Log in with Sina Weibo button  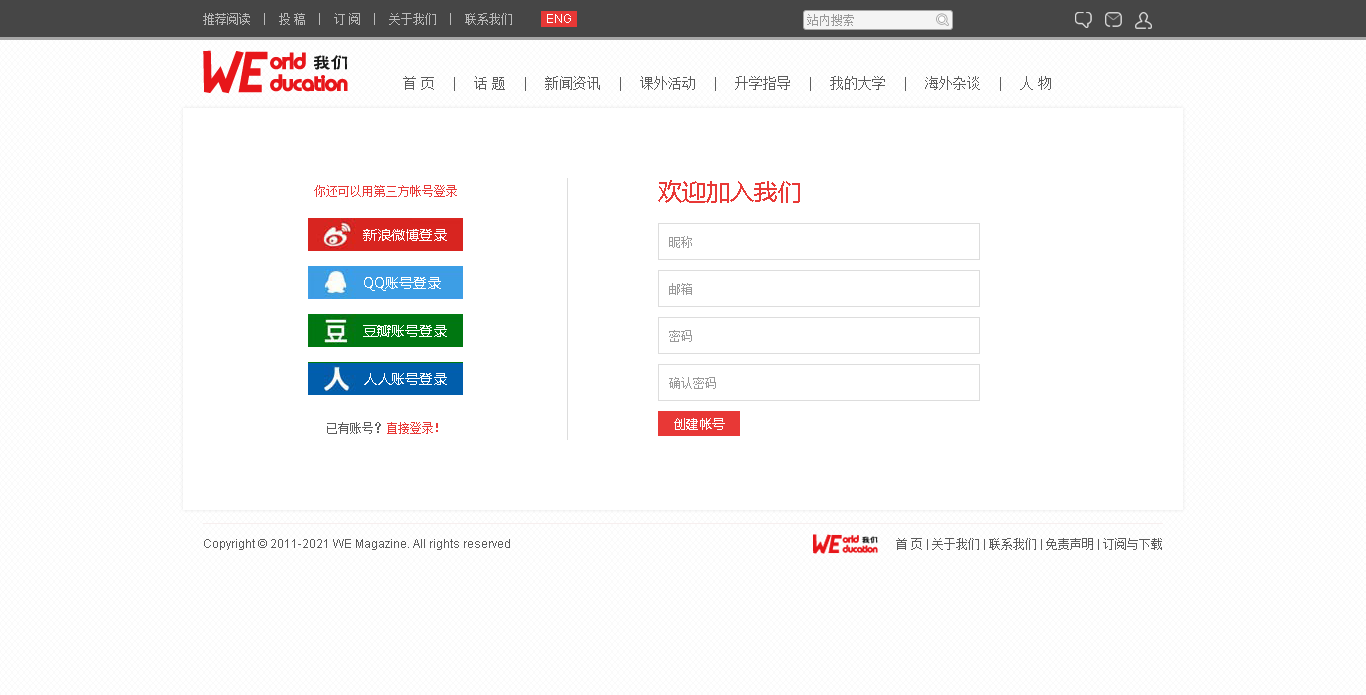coord(385,235)
